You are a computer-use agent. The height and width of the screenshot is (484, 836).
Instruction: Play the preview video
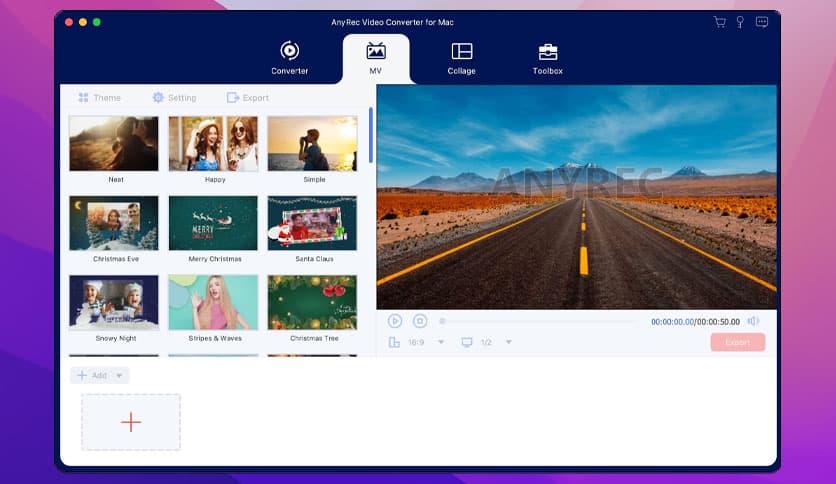tap(395, 321)
